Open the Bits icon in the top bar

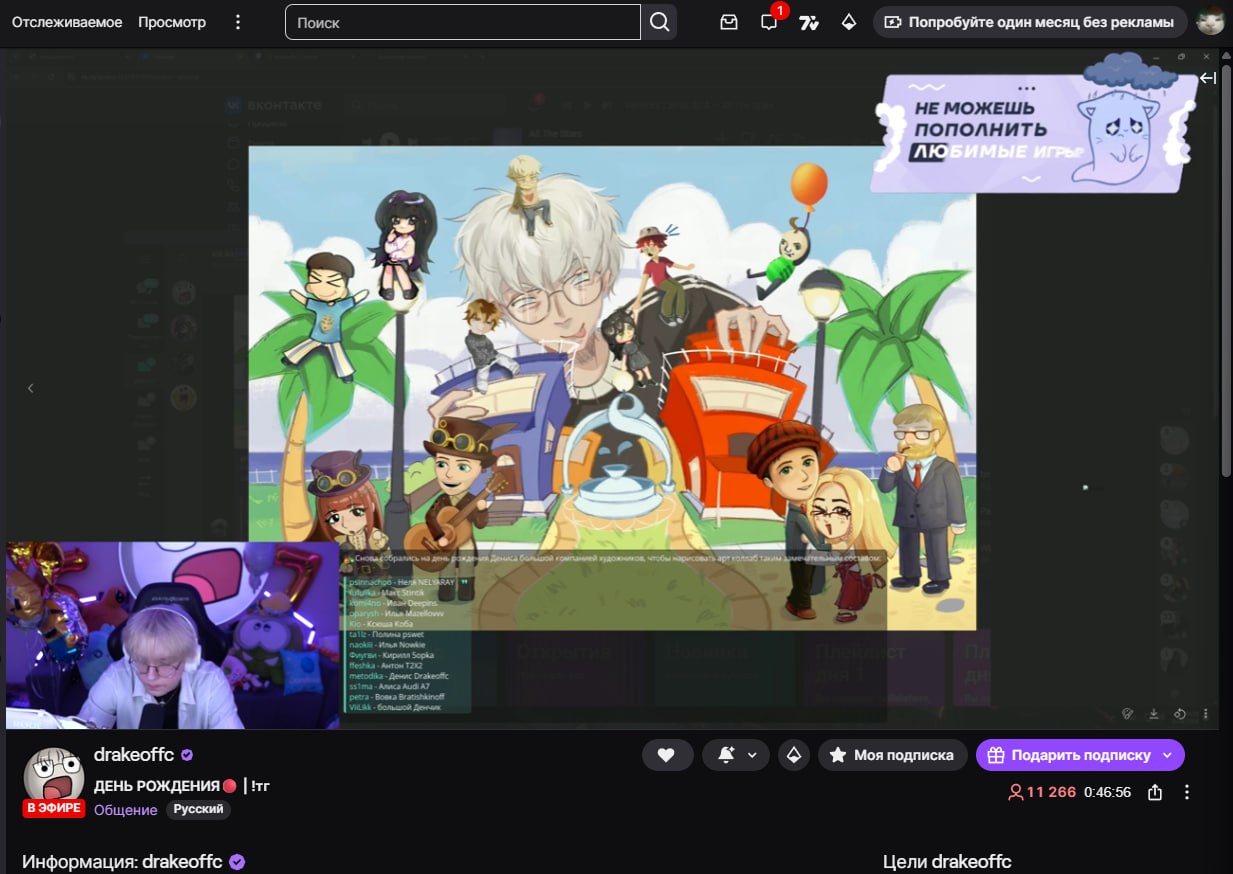(849, 22)
